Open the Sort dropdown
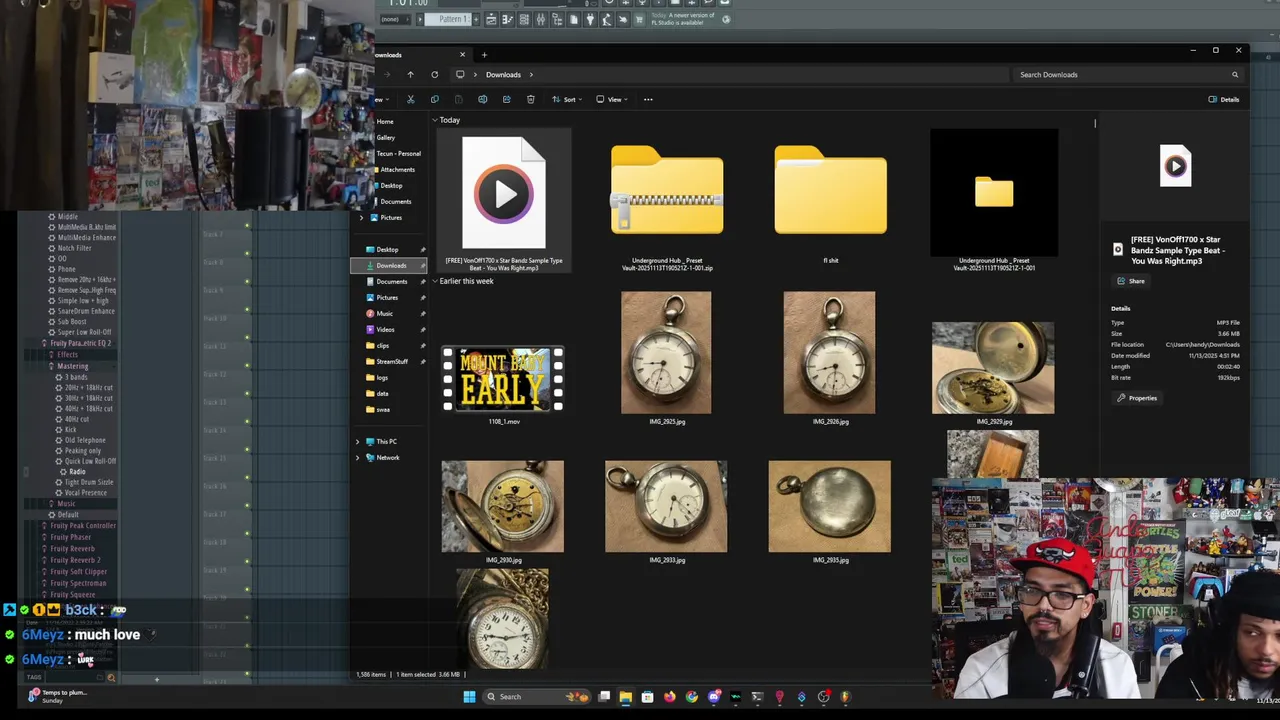The height and width of the screenshot is (720, 1280). (x=565, y=99)
